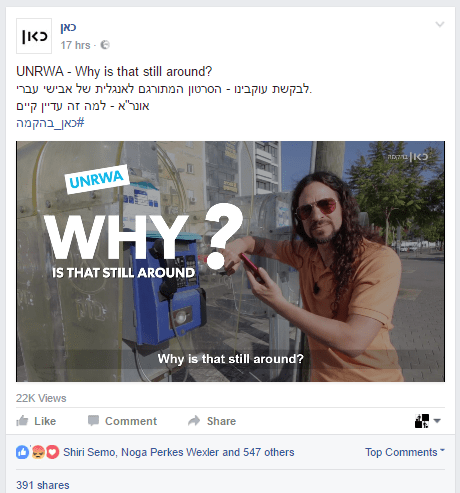Image resolution: width=460 pixels, height=493 pixels.
Task: Open the 391 shares list
Action: pyautogui.click(x=43, y=485)
